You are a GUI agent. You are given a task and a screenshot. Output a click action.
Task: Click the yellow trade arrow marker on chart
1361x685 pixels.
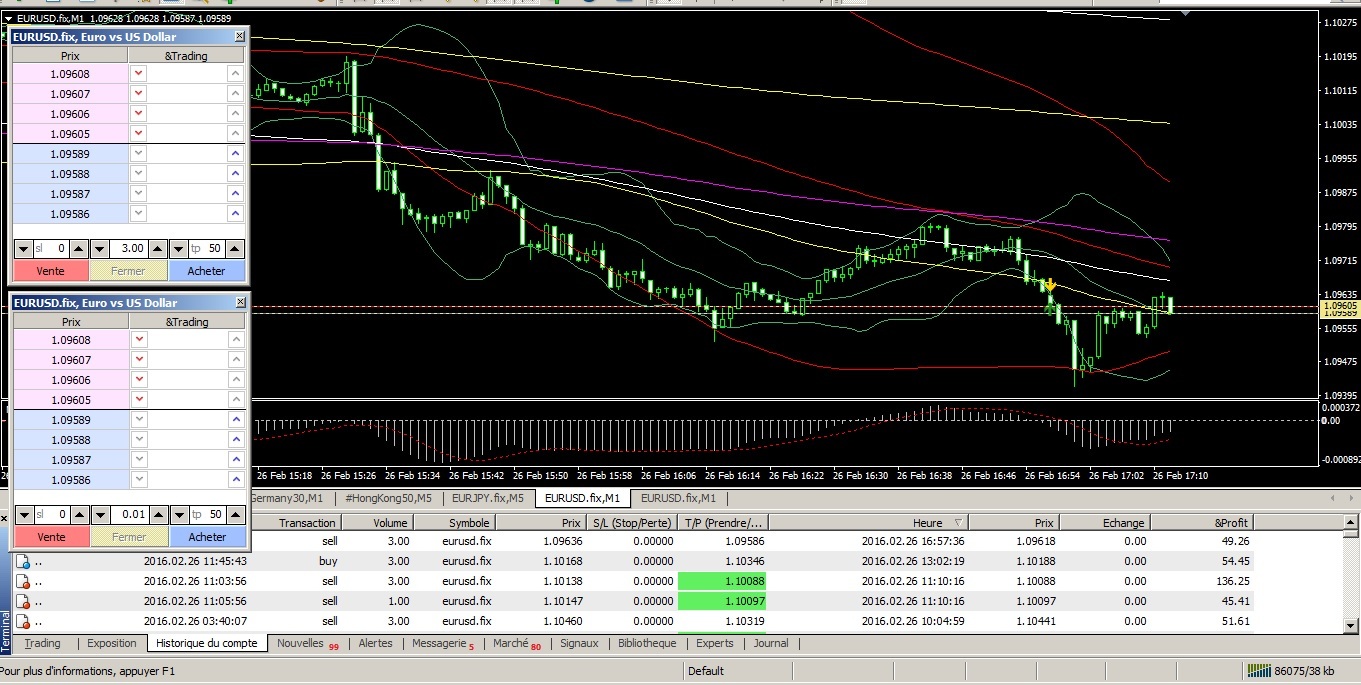(x=1049, y=286)
